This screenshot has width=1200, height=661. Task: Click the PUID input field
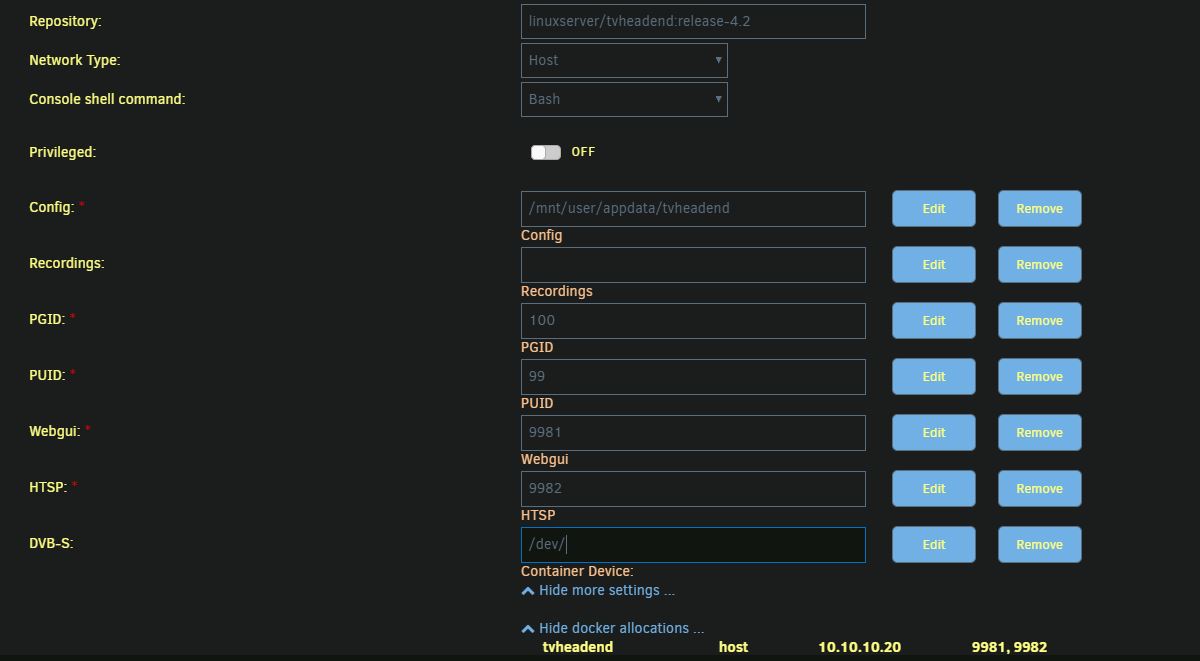pyautogui.click(x=693, y=376)
